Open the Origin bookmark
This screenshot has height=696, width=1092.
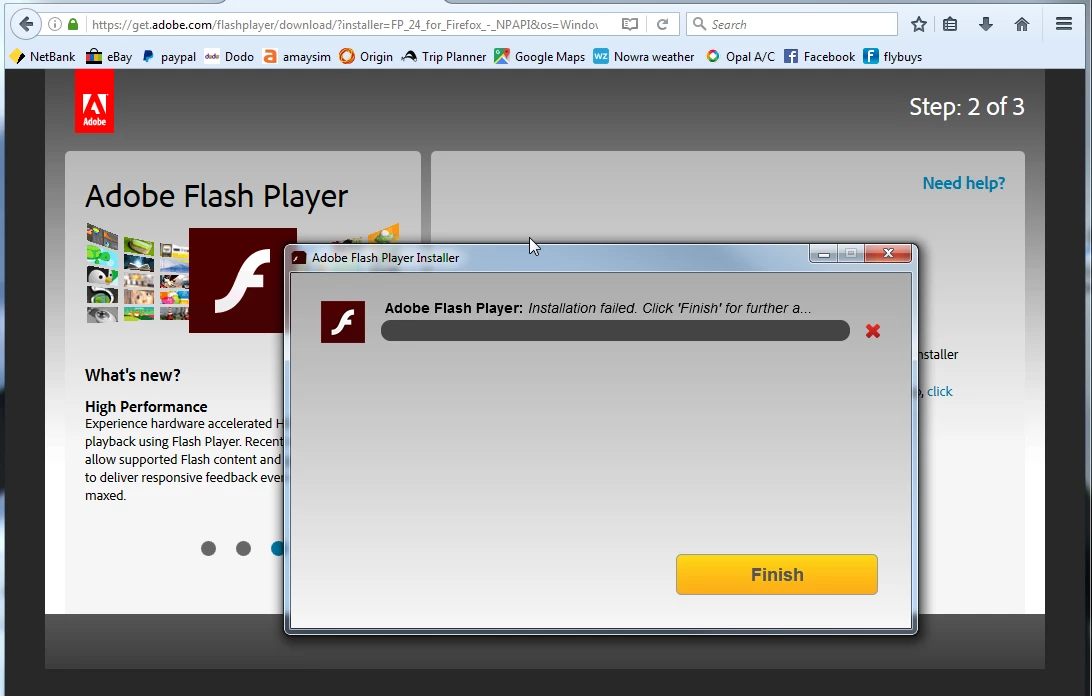pyautogui.click(x=366, y=56)
